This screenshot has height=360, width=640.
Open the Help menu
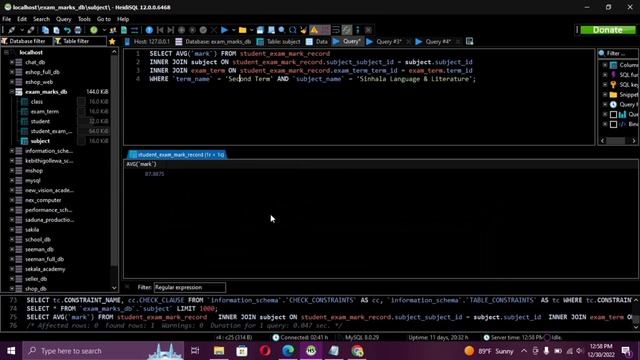[x=123, y=19]
